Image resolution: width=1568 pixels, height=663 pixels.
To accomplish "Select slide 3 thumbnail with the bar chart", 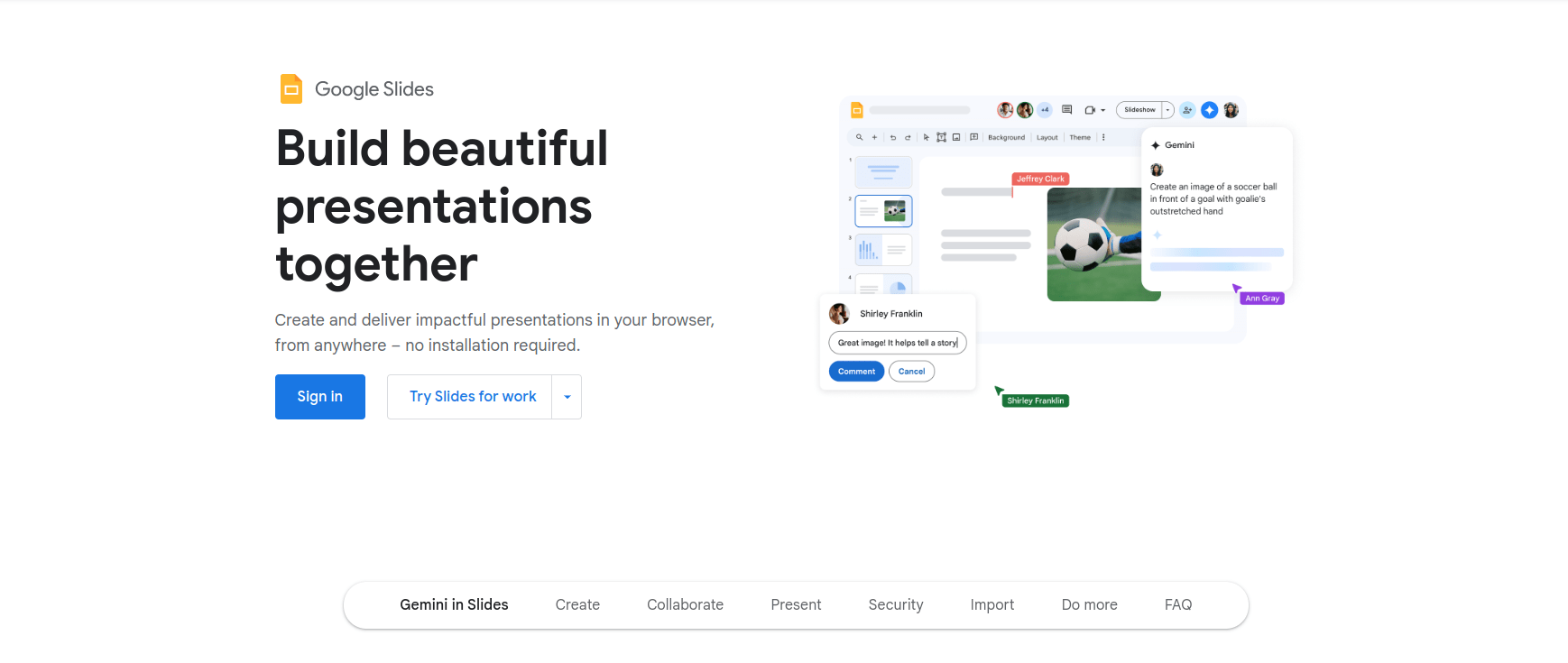I will [883, 250].
